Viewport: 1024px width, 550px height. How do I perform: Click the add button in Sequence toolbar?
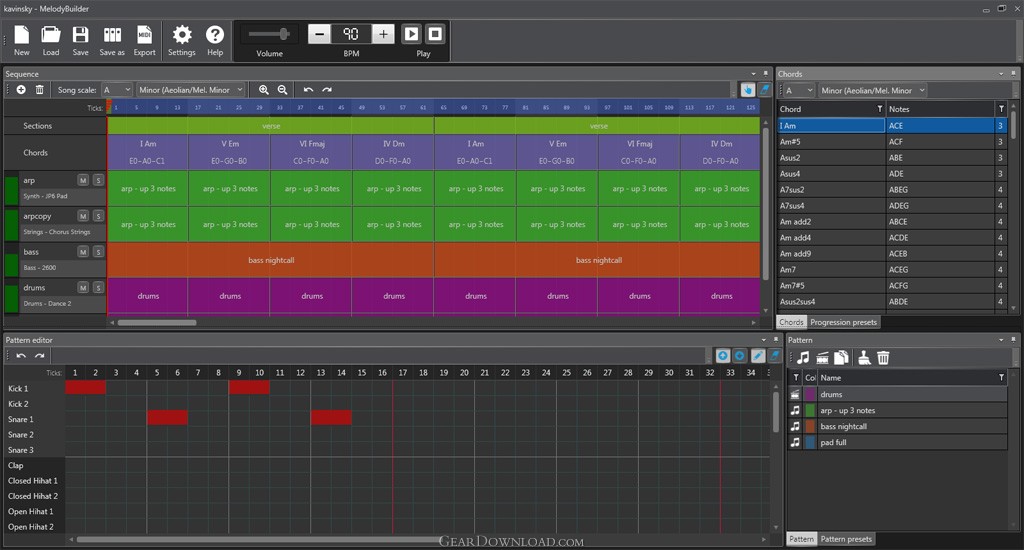pyautogui.click(x=21, y=90)
